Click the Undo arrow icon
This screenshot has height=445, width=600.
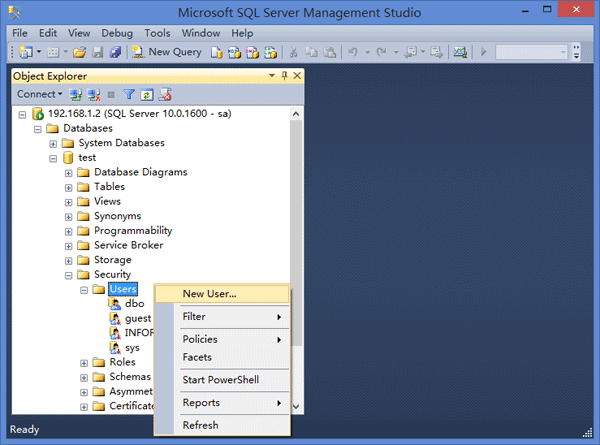click(x=353, y=52)
